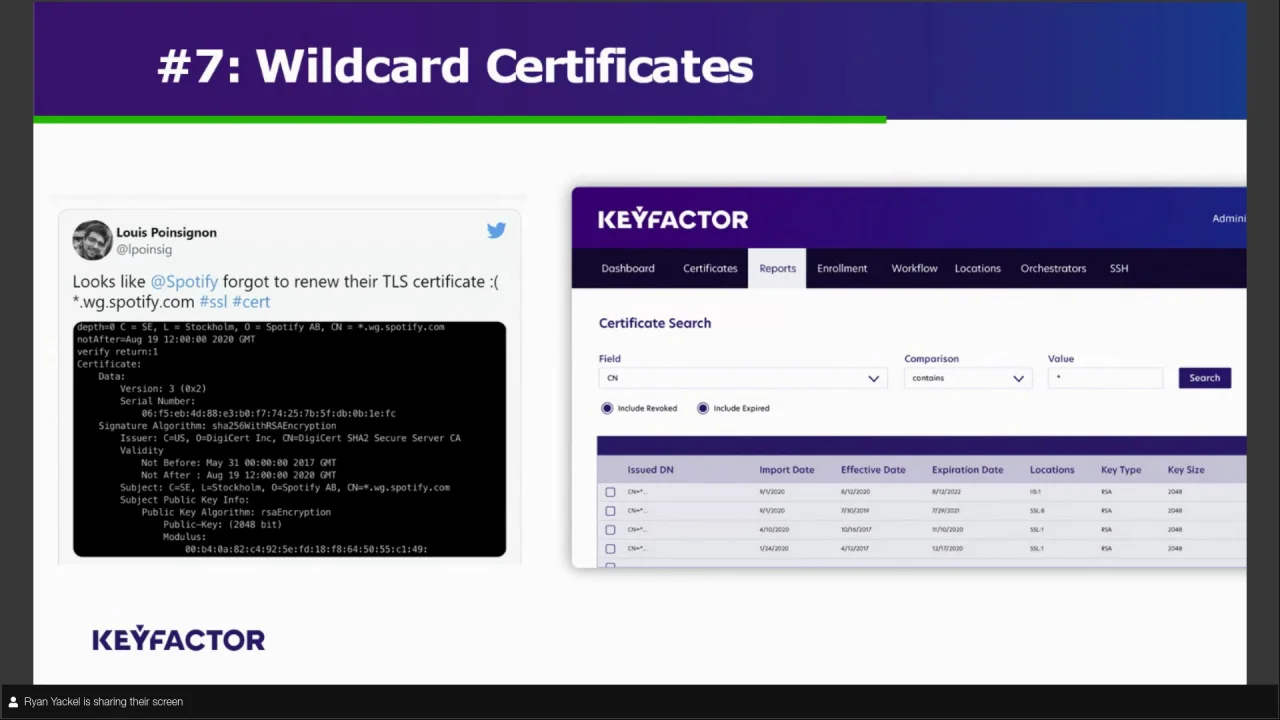
Task: Select the SSH tab
Action: [x=1119, y=268]
